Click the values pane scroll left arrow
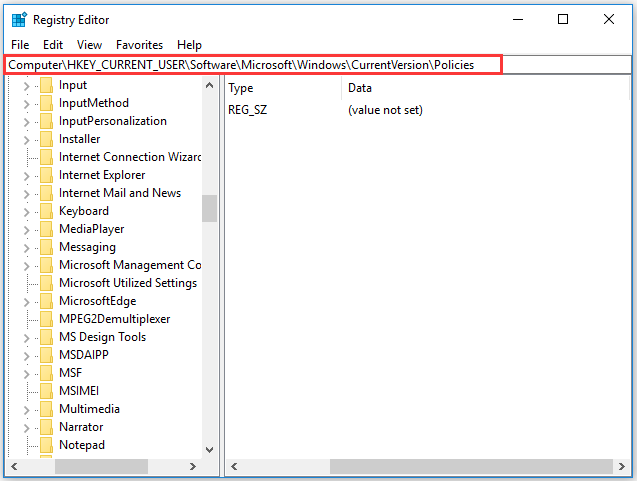Screen dimensions: 637x481 click(x=234, y=466)
